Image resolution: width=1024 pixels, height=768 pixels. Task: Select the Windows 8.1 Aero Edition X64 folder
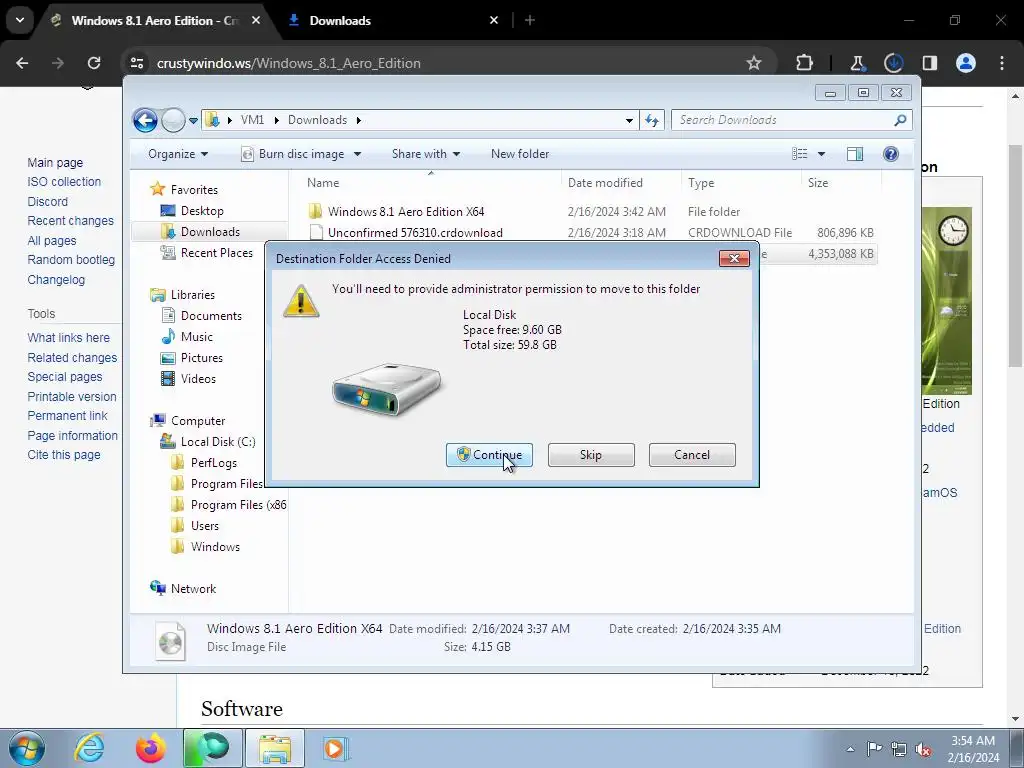[x=406, y=212]
